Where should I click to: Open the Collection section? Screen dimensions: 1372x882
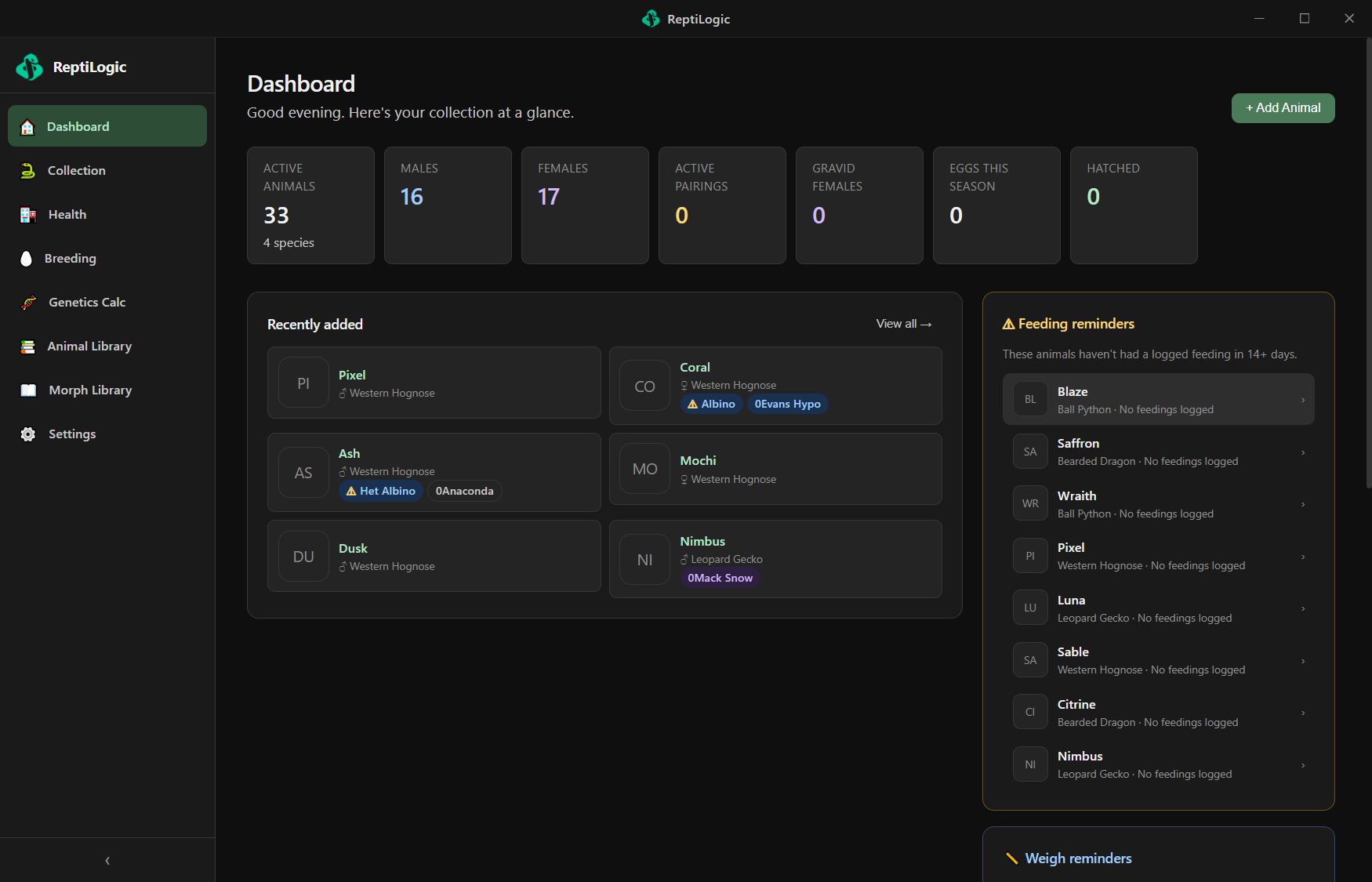(107, 170)
